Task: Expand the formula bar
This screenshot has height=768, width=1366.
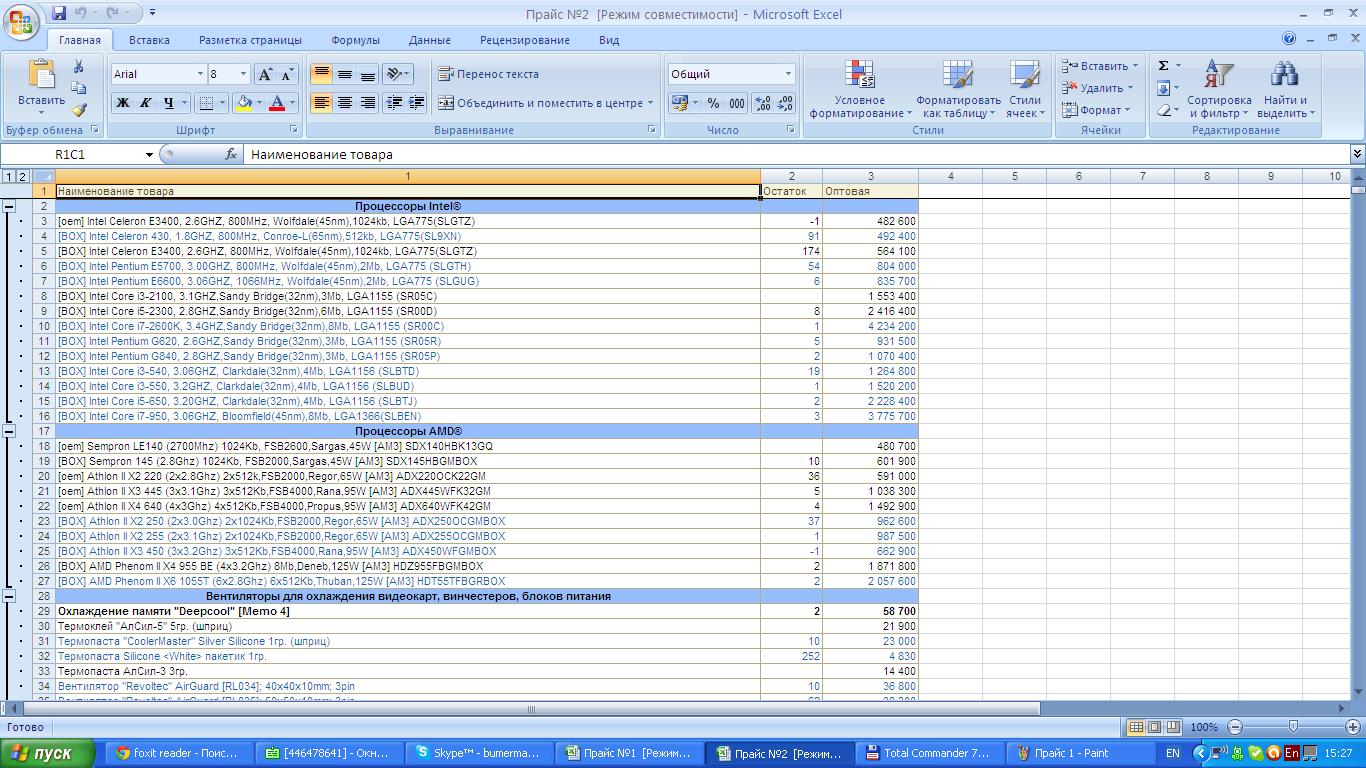Action: point(1357,154)
